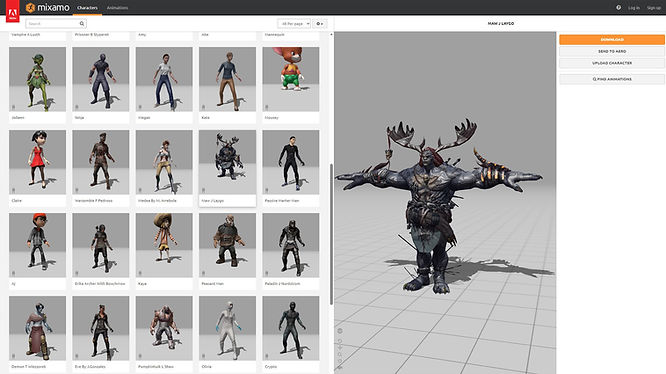Click the Prisoner B Styperek label

tap(92, 34)
